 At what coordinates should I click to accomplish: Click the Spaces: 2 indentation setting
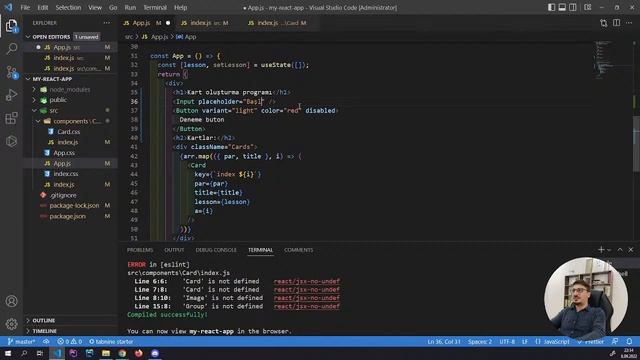point(480,342)
